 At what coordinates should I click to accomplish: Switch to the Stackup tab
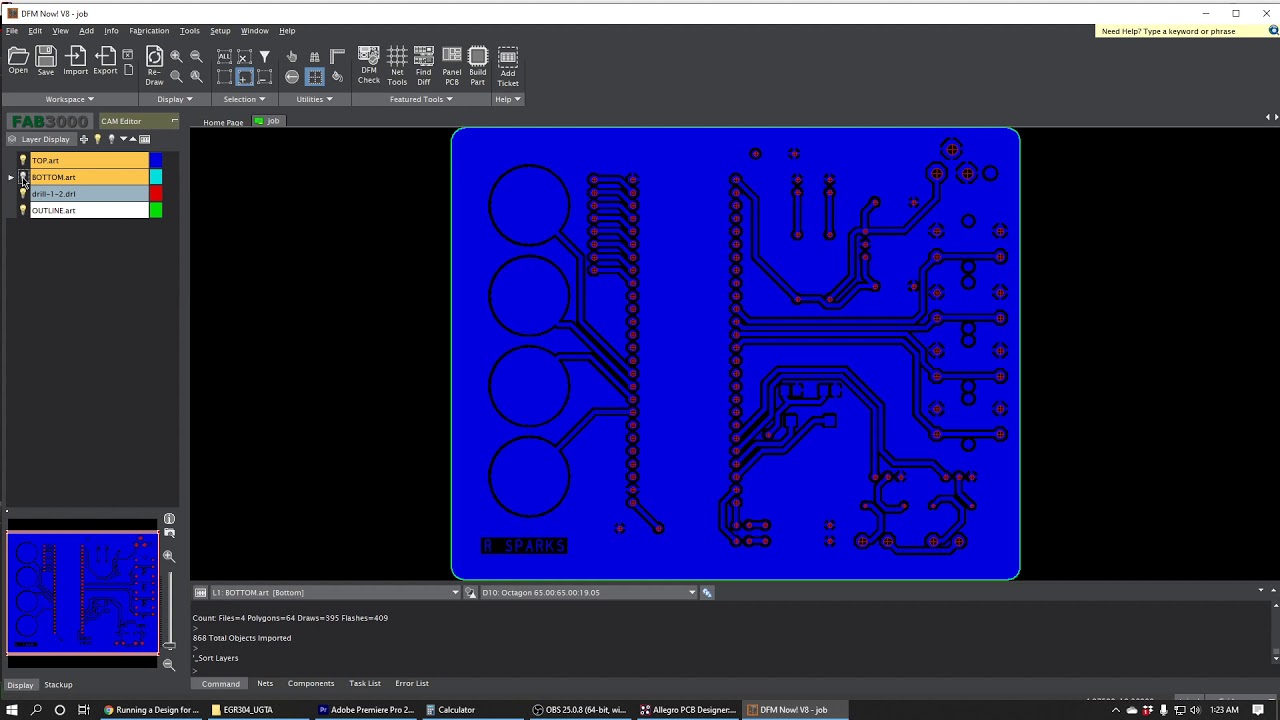58,685
